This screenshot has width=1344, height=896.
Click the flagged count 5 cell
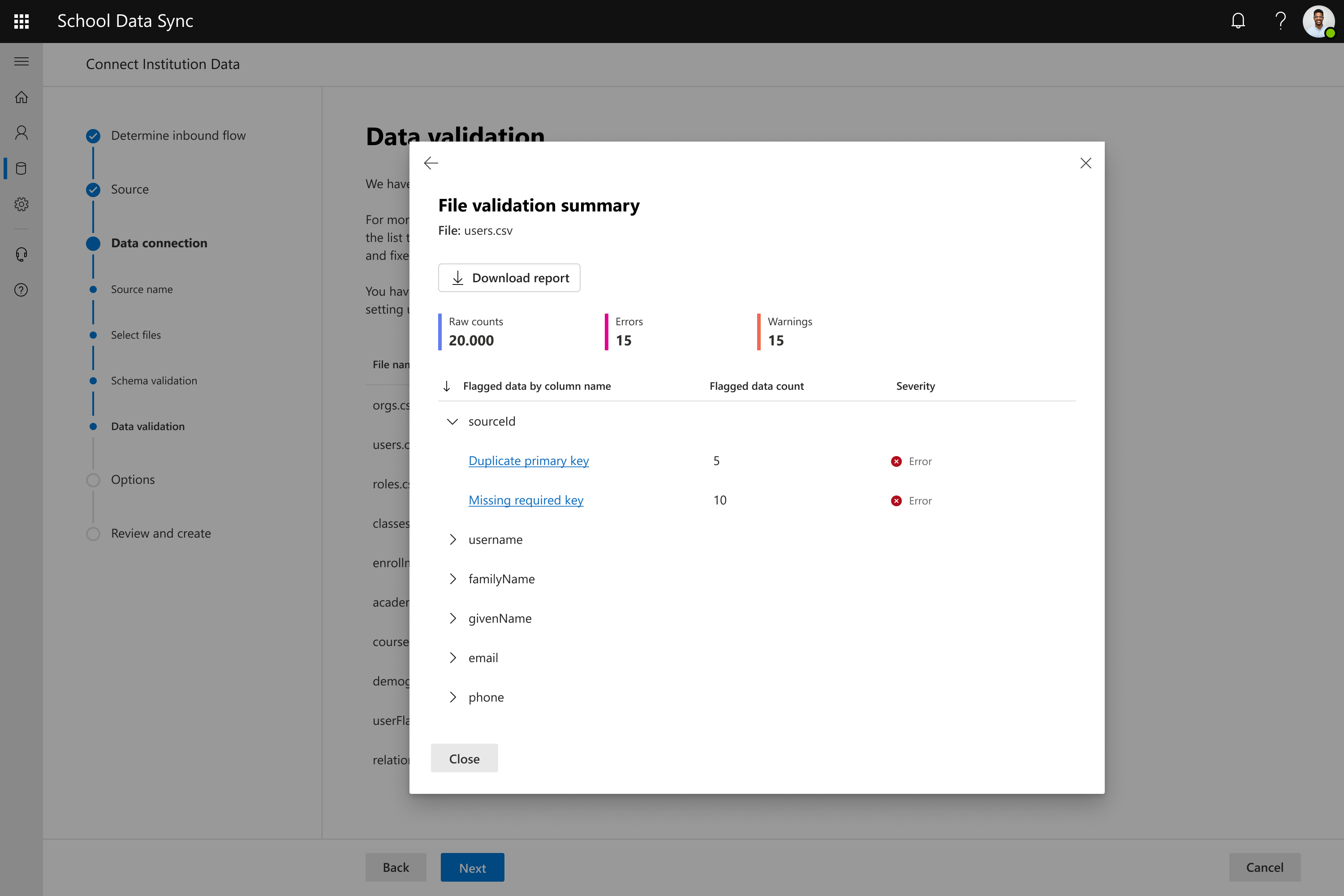pyautogui.click(x=716, y=461)
